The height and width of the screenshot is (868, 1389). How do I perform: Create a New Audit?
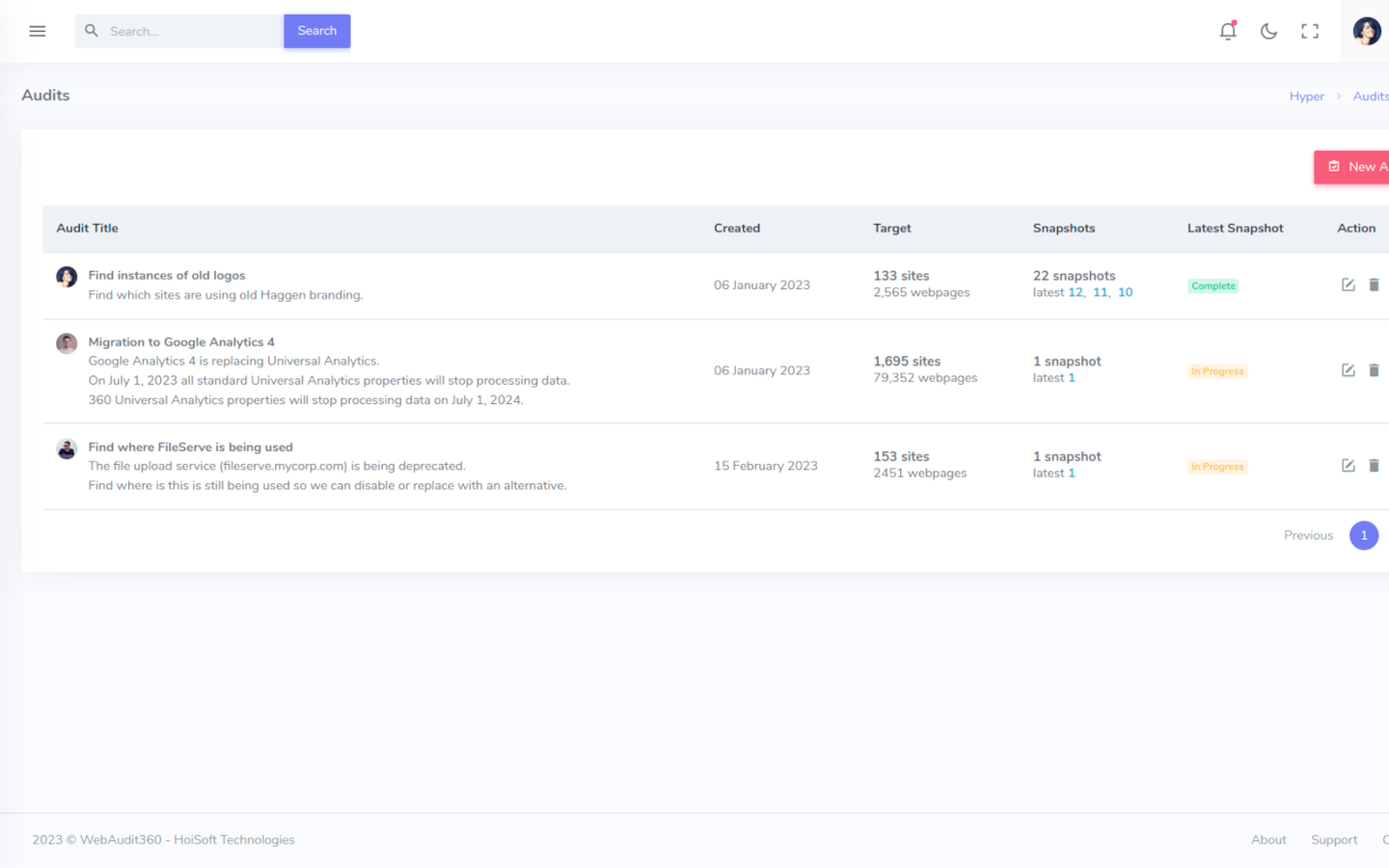pyautogui.click(x=1360, y=166)
